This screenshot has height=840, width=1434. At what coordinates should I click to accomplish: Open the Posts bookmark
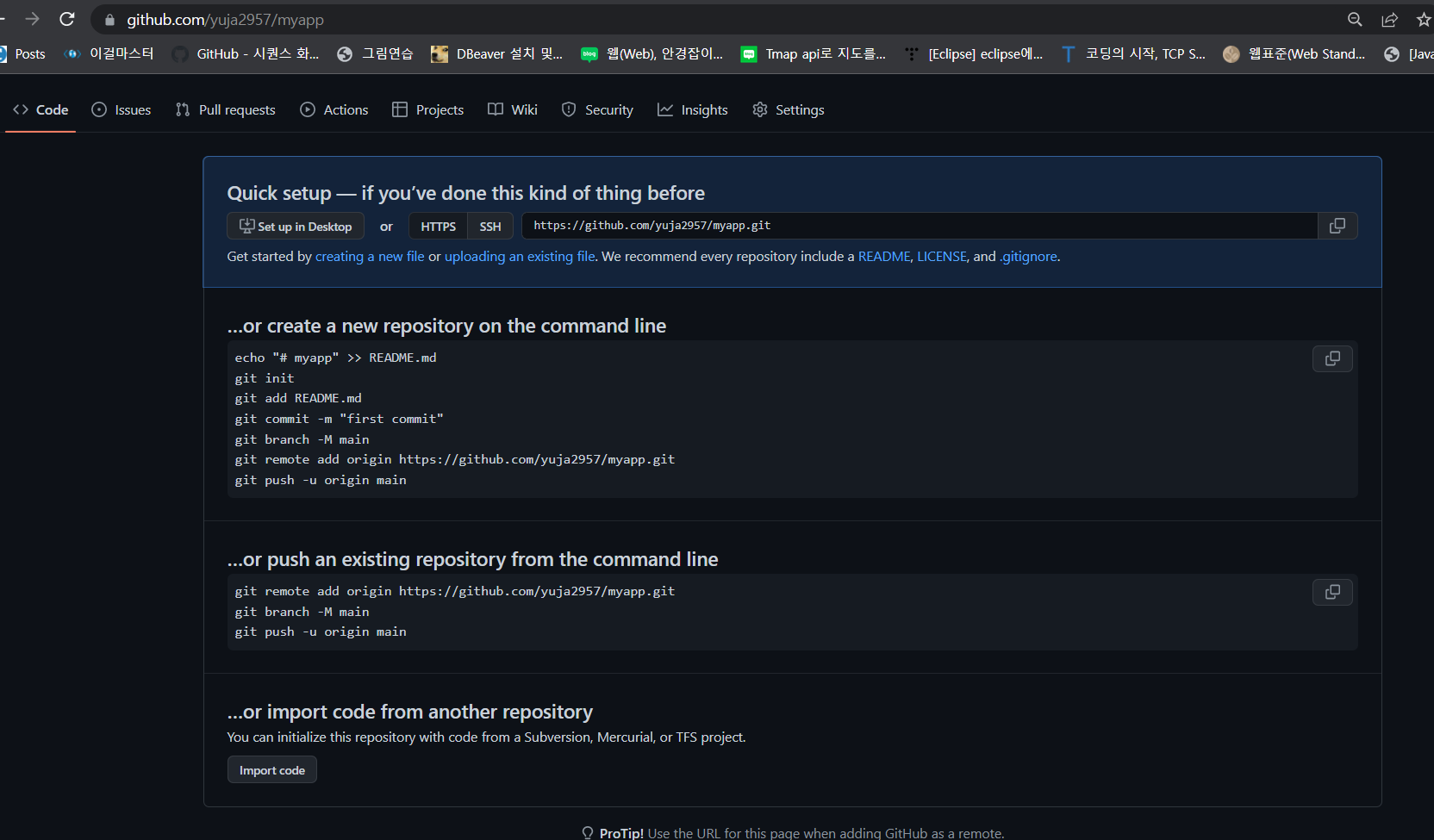23,54
